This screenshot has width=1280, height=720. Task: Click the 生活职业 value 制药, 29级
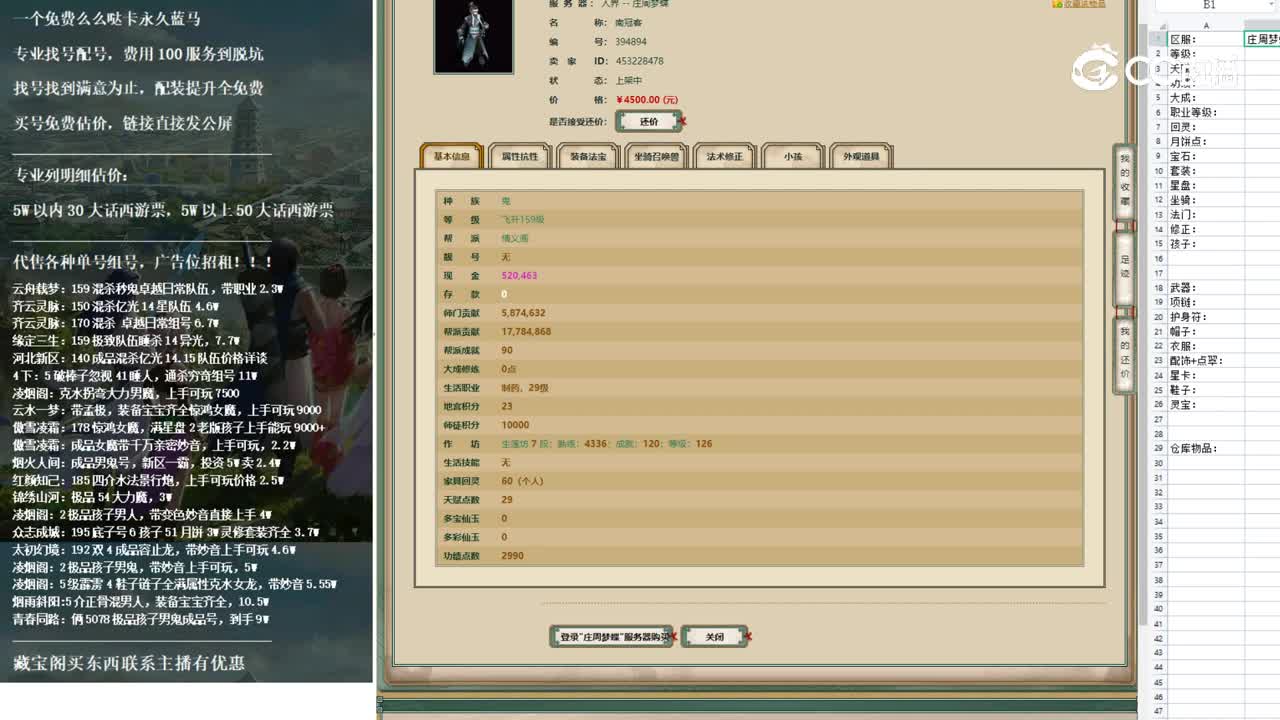524,388
